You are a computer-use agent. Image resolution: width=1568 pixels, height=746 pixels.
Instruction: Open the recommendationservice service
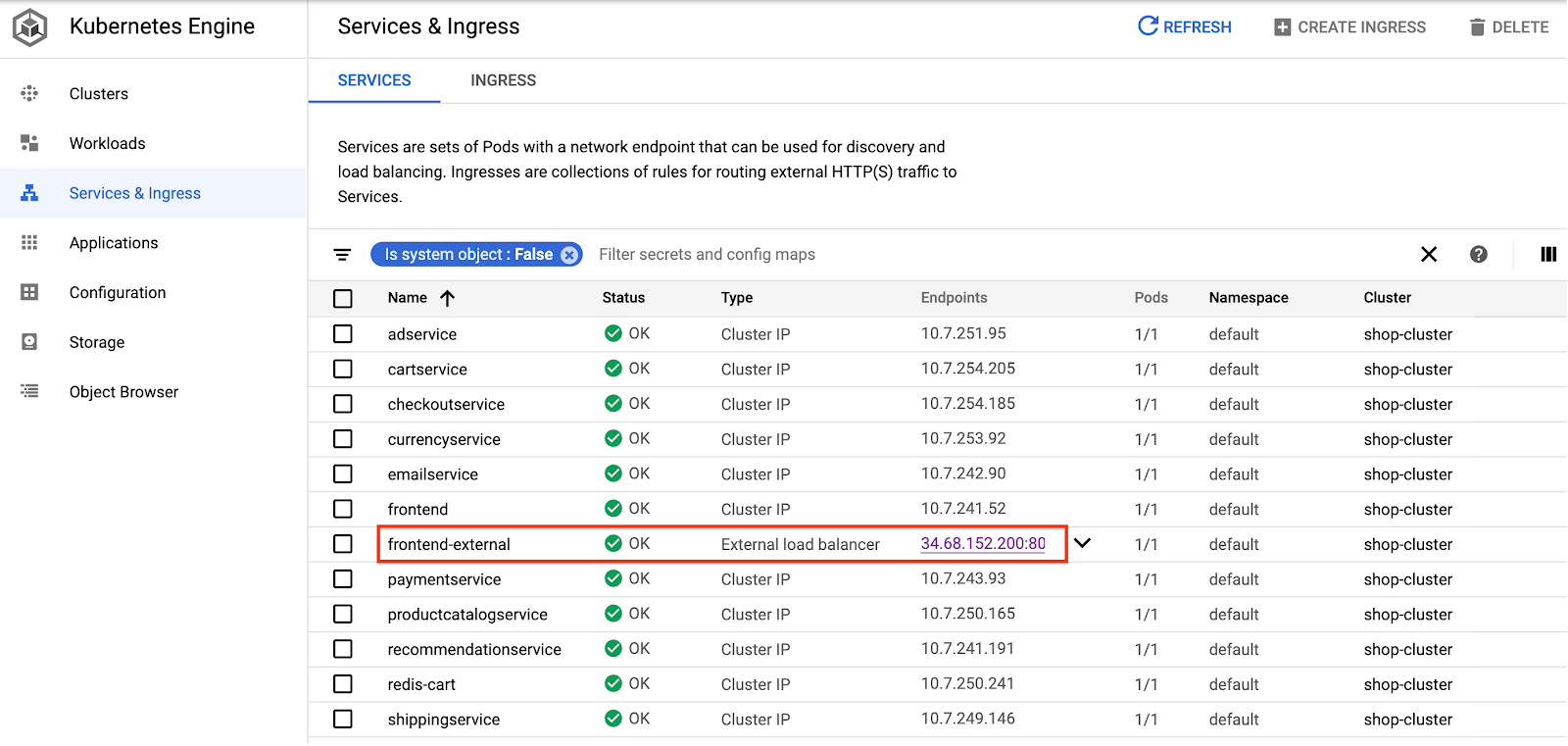click(474, 649)
